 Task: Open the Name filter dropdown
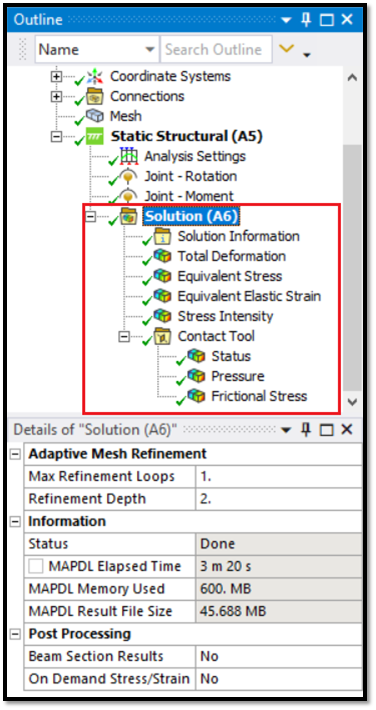tap(149, 49)
